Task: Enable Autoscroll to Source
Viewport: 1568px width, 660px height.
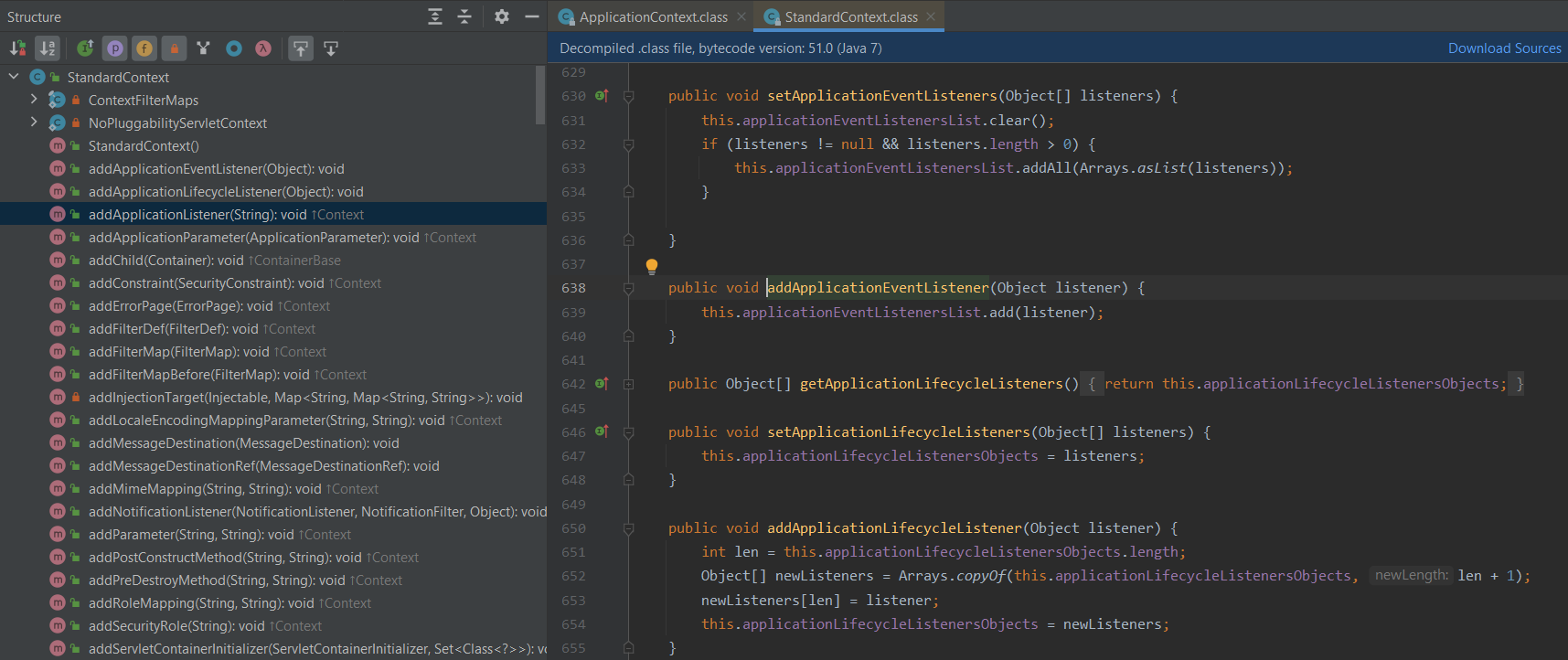Action: tap(301, 48)
